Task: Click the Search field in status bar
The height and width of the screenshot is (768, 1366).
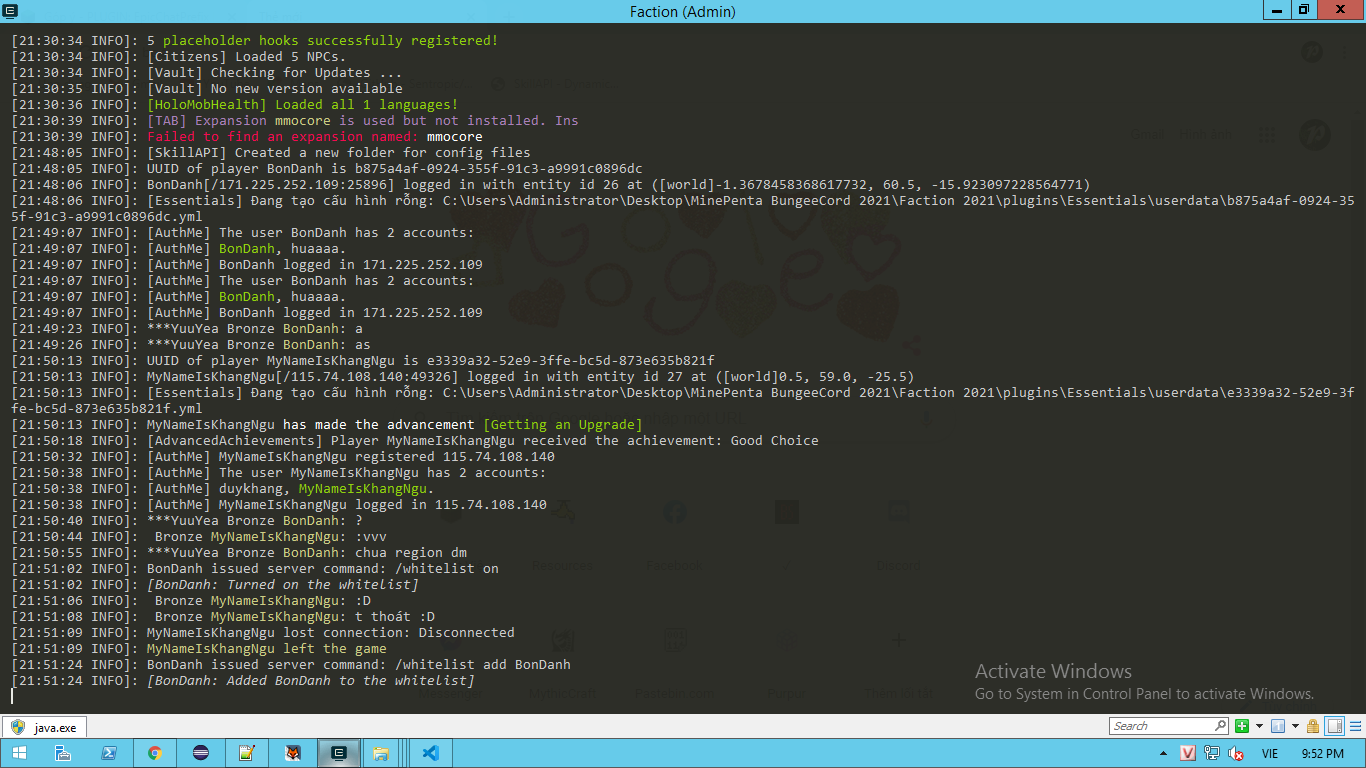Action: pos(1168,726)
